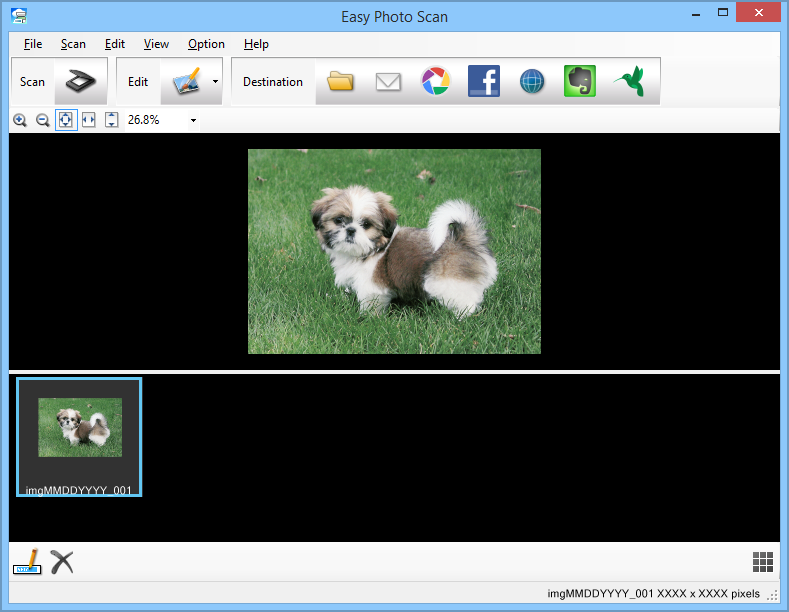This screenshot has width=789, height=612.
Task: Click the large puppy preview image
Action: (394, 251)
